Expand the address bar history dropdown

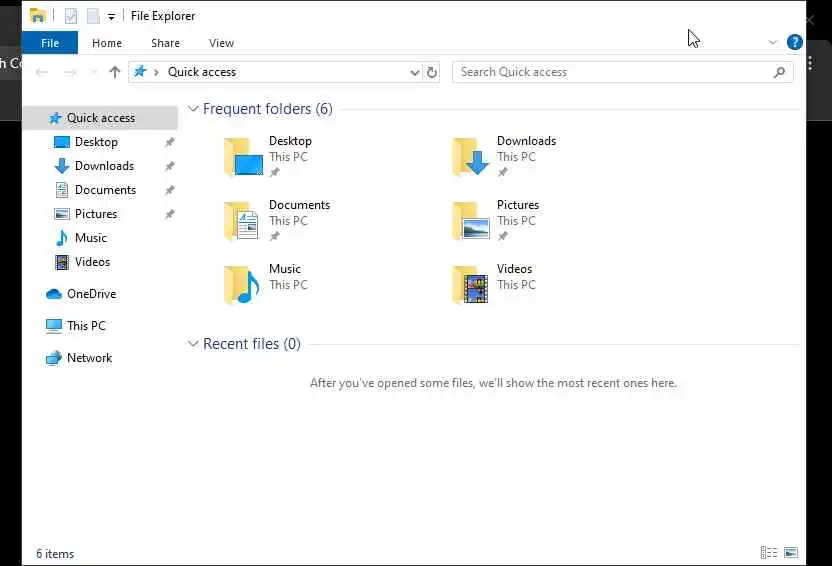(414, 73)
